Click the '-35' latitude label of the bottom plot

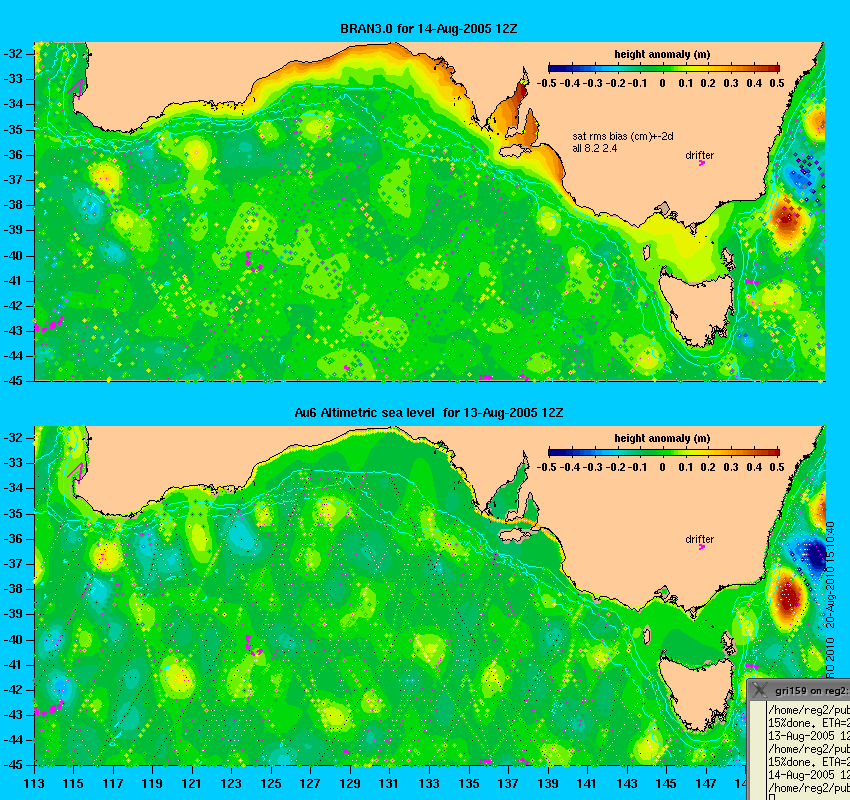coord(14,513)
